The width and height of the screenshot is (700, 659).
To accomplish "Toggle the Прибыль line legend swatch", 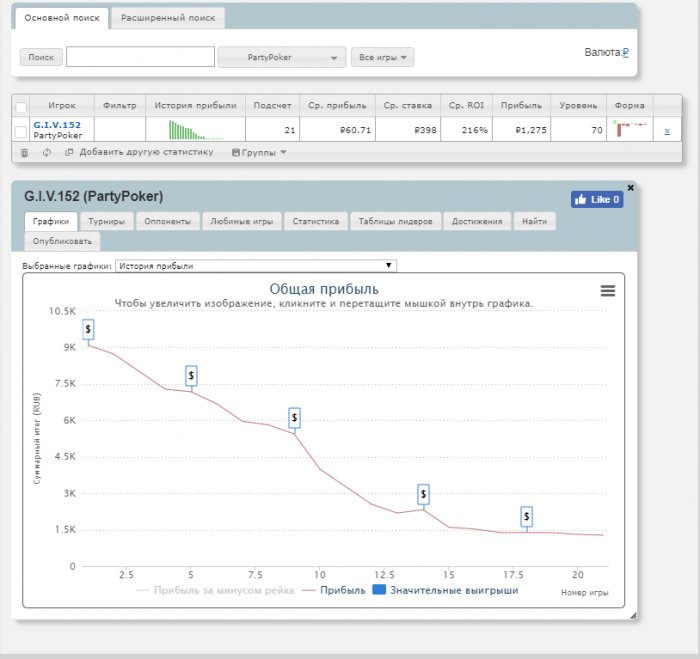I will pos(309,591).
